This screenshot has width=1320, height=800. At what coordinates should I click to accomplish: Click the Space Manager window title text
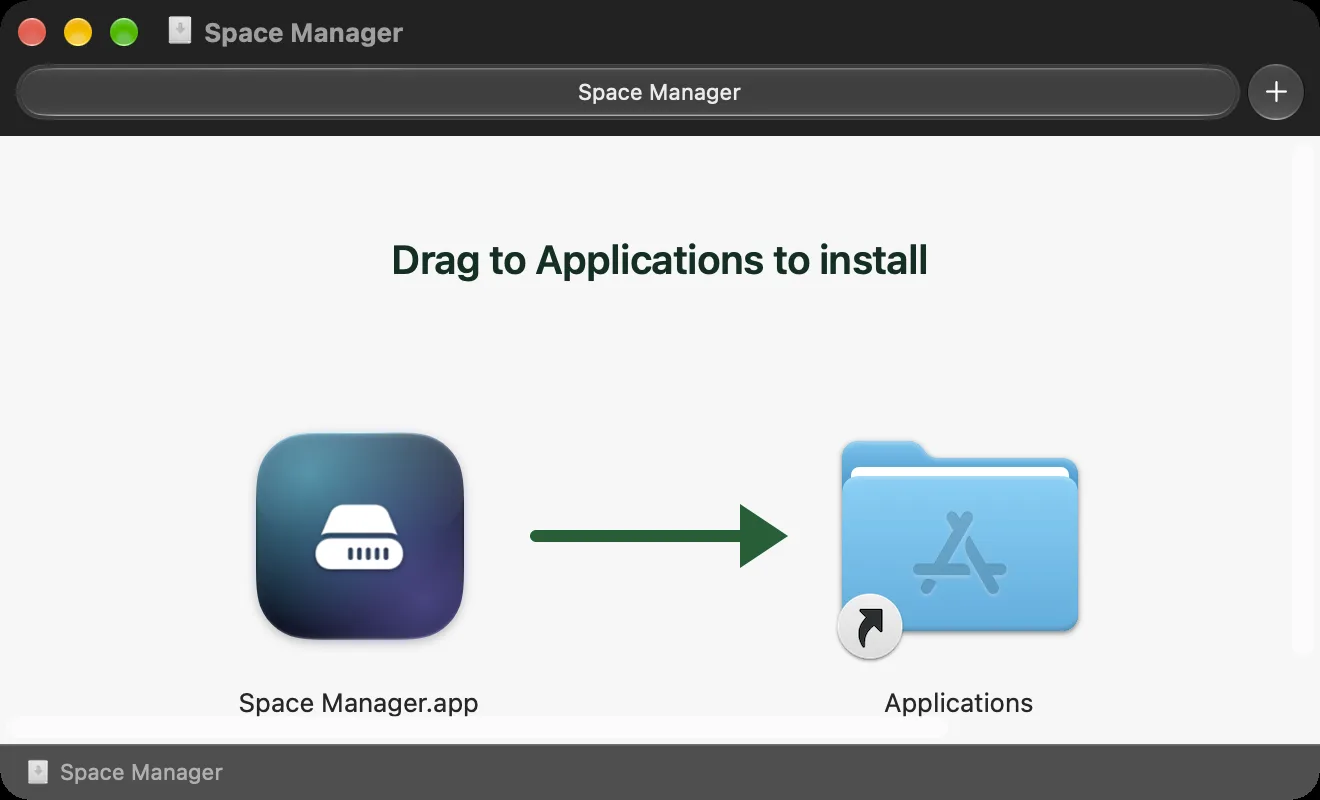pos(303,33)
